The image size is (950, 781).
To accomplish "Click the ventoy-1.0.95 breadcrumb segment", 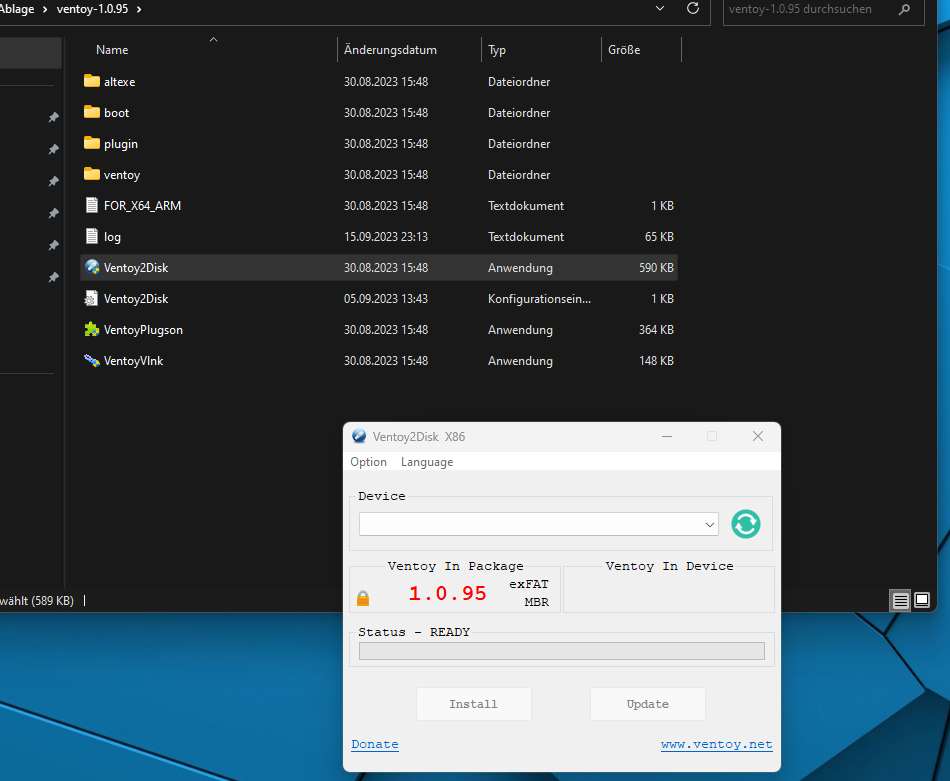I will (92, 9).
